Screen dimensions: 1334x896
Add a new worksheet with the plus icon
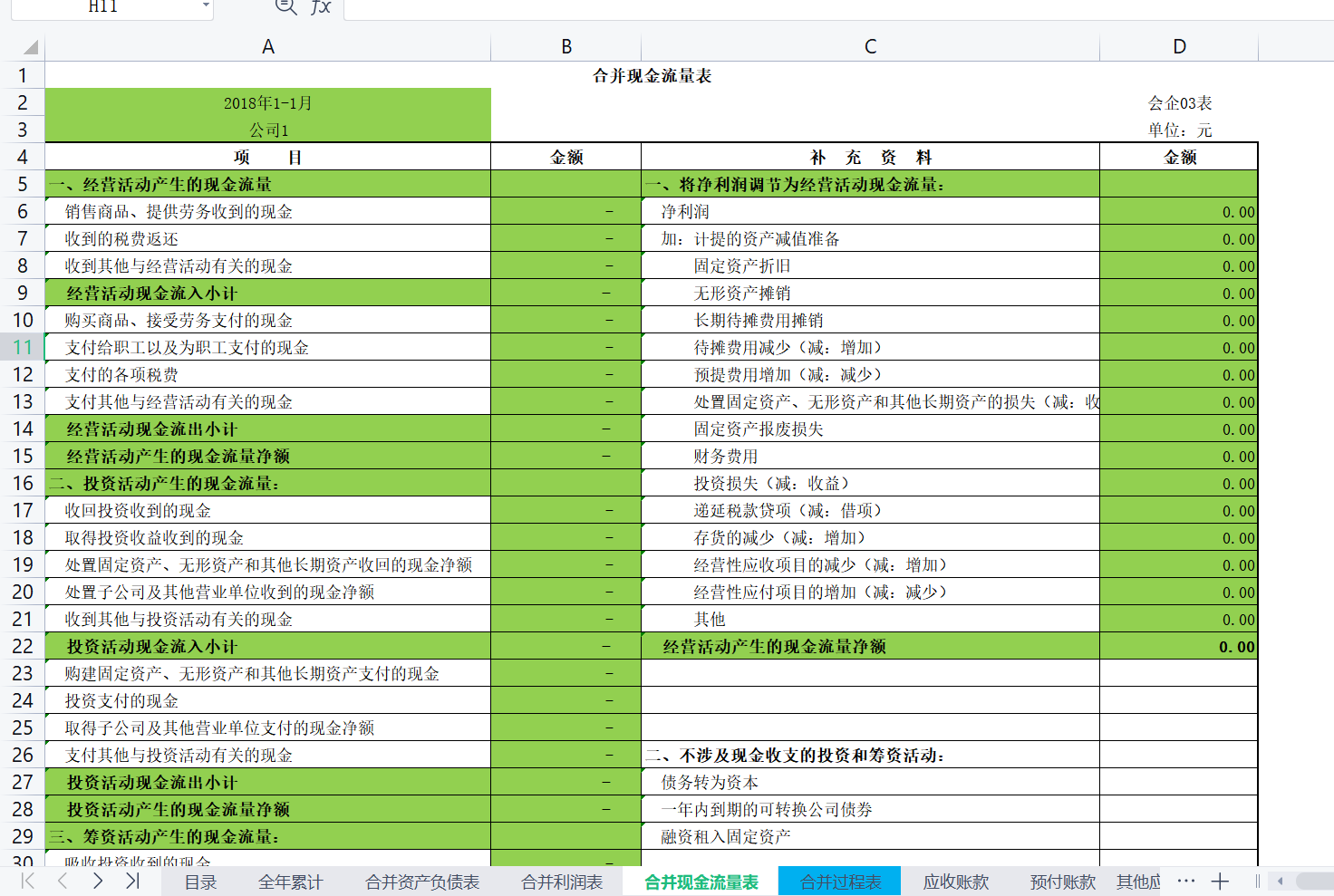click(x=1220, y=880)
